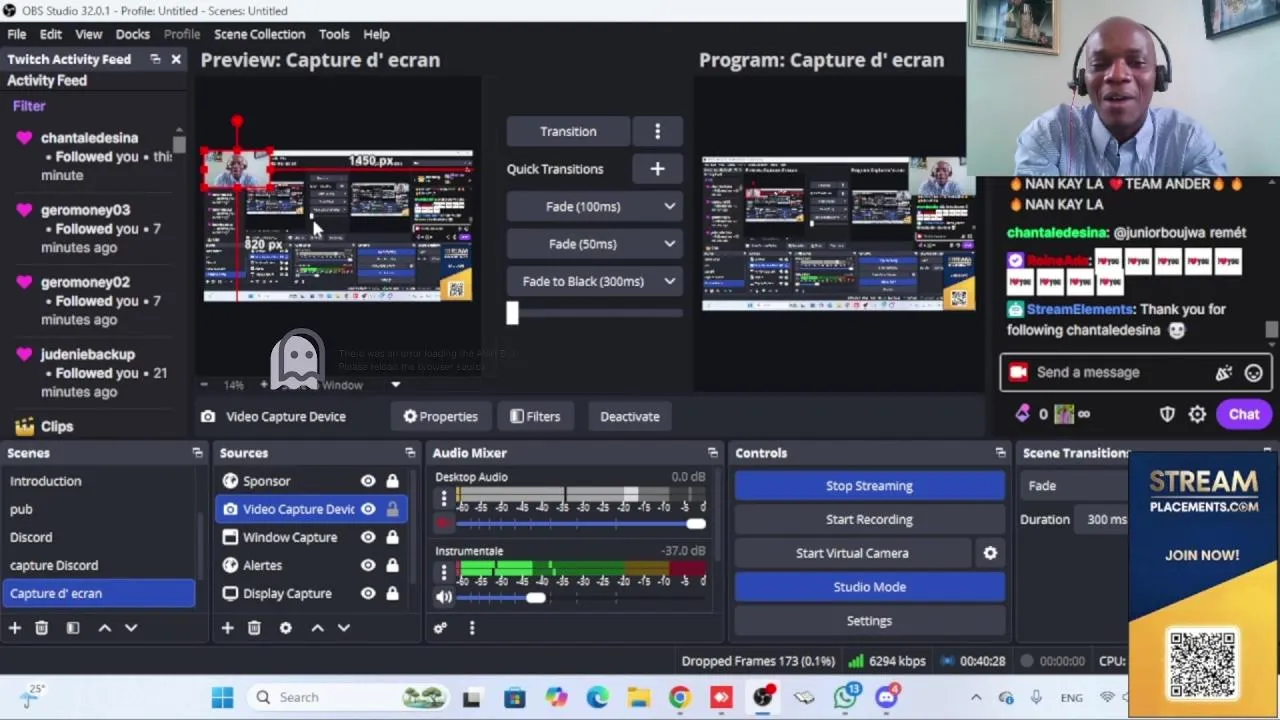Click Stop Streaming button

pyautogui.click(x=870, y=486)
